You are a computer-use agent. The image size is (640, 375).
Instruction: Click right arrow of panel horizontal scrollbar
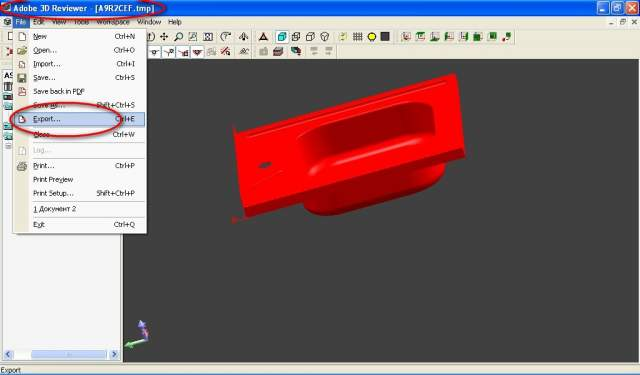[115, 354]
